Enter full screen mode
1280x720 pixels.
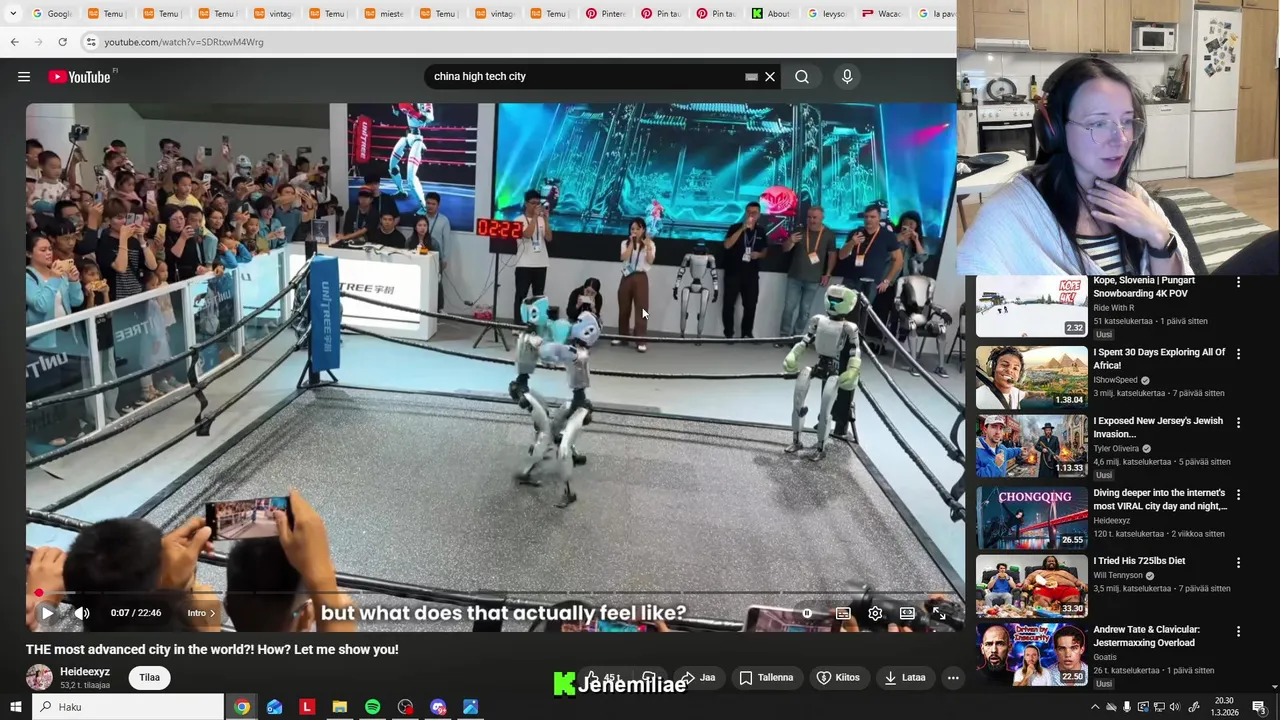[x=939, y=613]
